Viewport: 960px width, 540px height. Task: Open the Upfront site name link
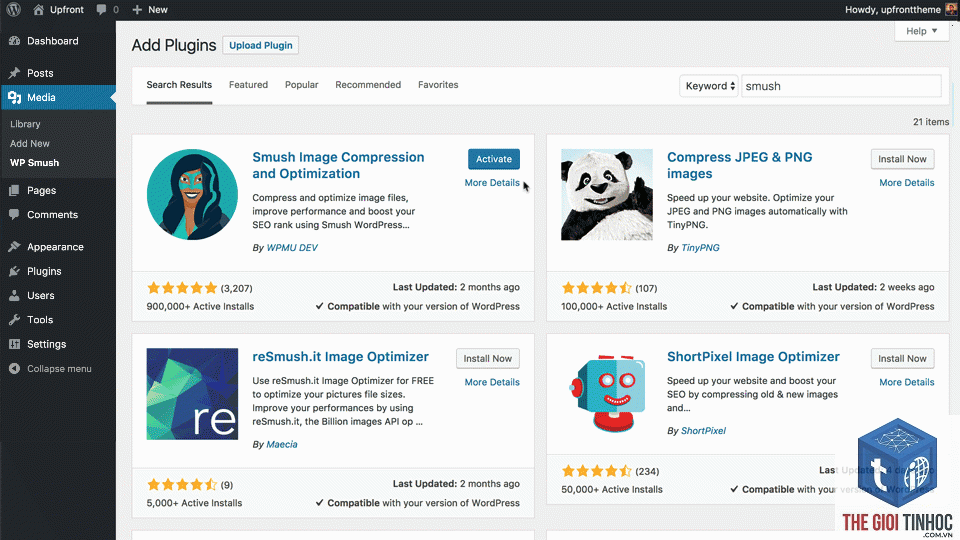pos(67,10)
